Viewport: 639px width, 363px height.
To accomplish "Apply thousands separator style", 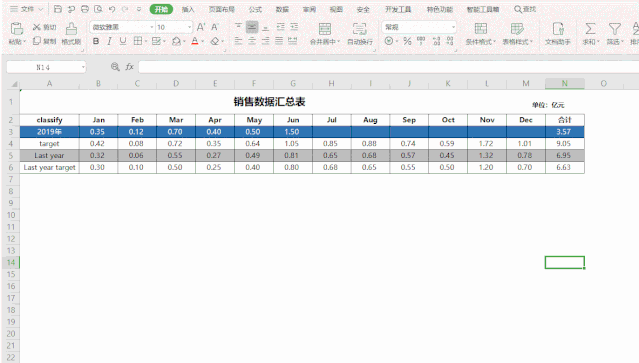I will pos(421,41).
